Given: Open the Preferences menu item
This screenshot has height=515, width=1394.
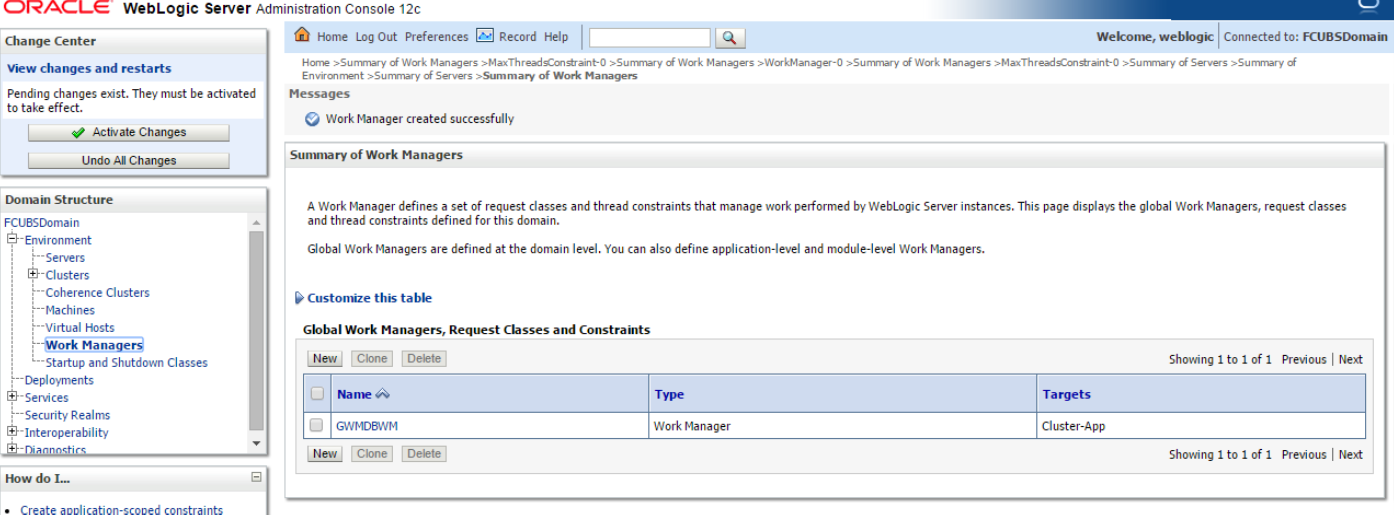Looking at the screenshot, I should (x=436, y=37).
